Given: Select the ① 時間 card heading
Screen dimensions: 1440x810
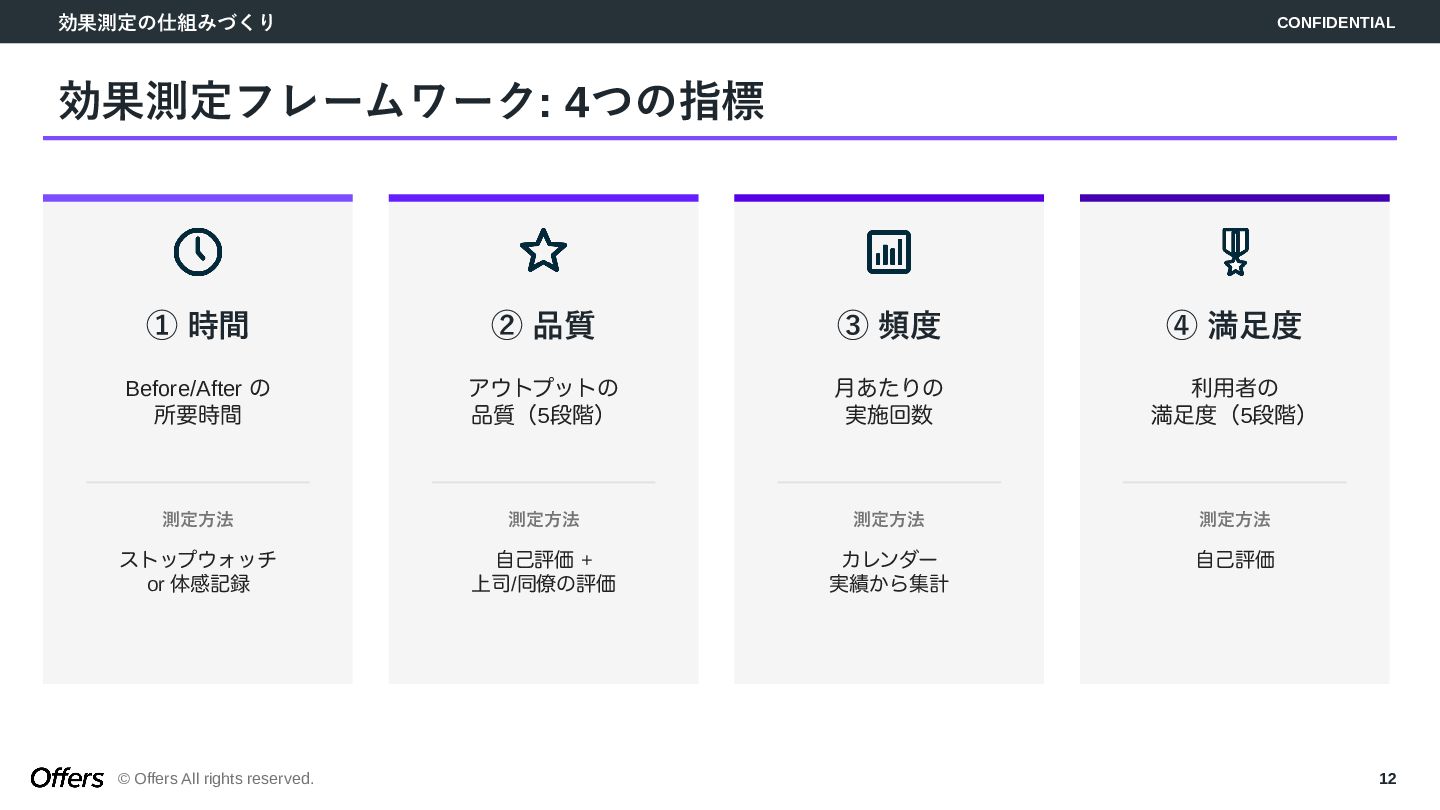Looking at the screenshot, I should point(198,326).
